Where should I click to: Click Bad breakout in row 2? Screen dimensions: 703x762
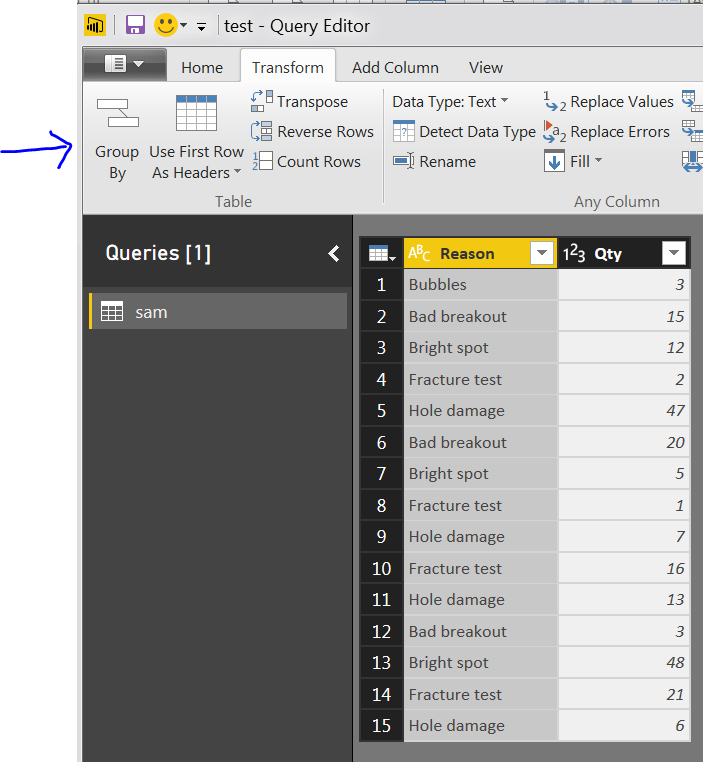480,316
